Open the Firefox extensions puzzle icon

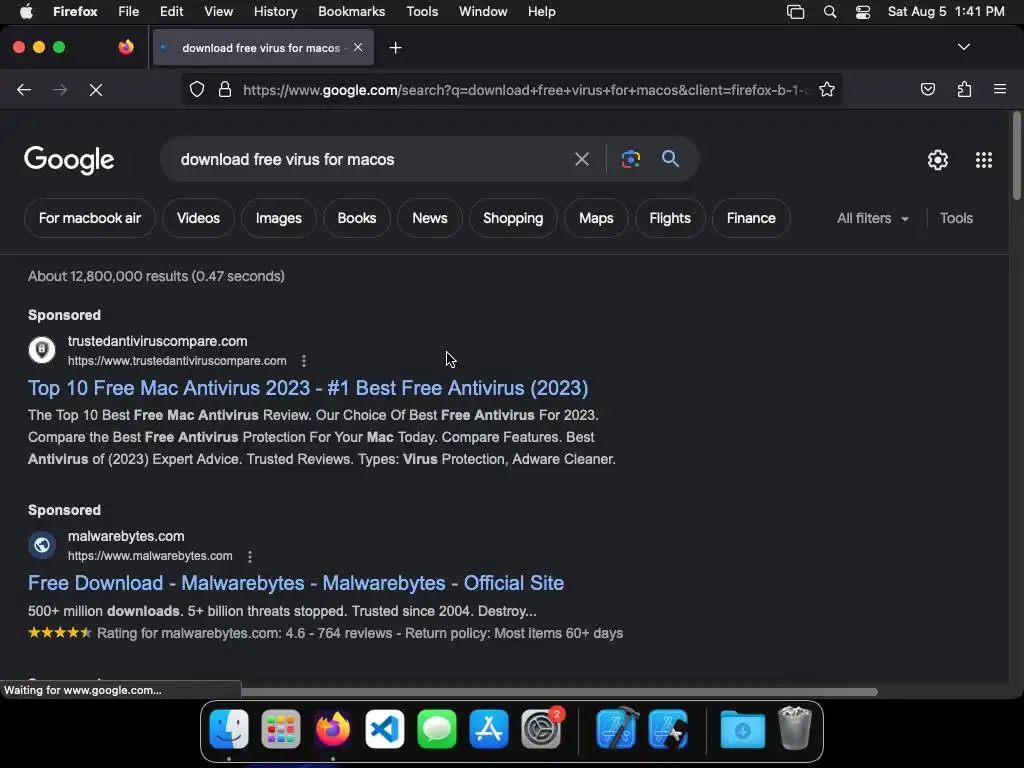[x=964, y=89]
